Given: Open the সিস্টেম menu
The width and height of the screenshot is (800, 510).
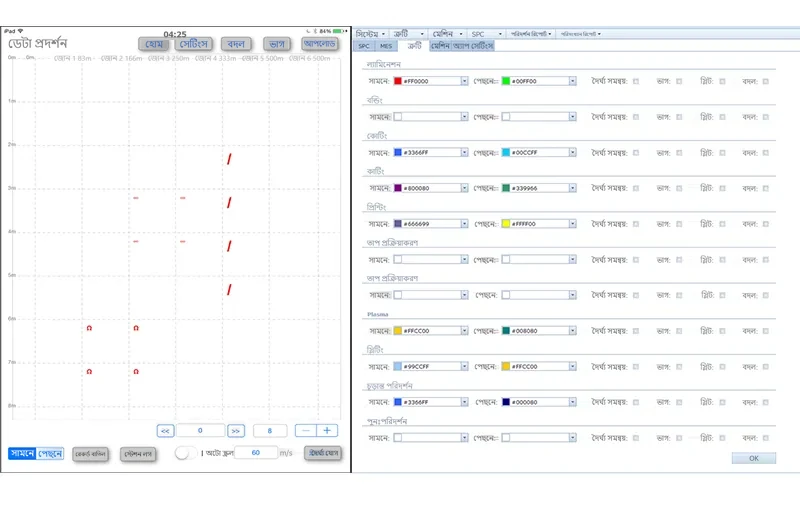Looking at the screenshot, I should 371,34.
